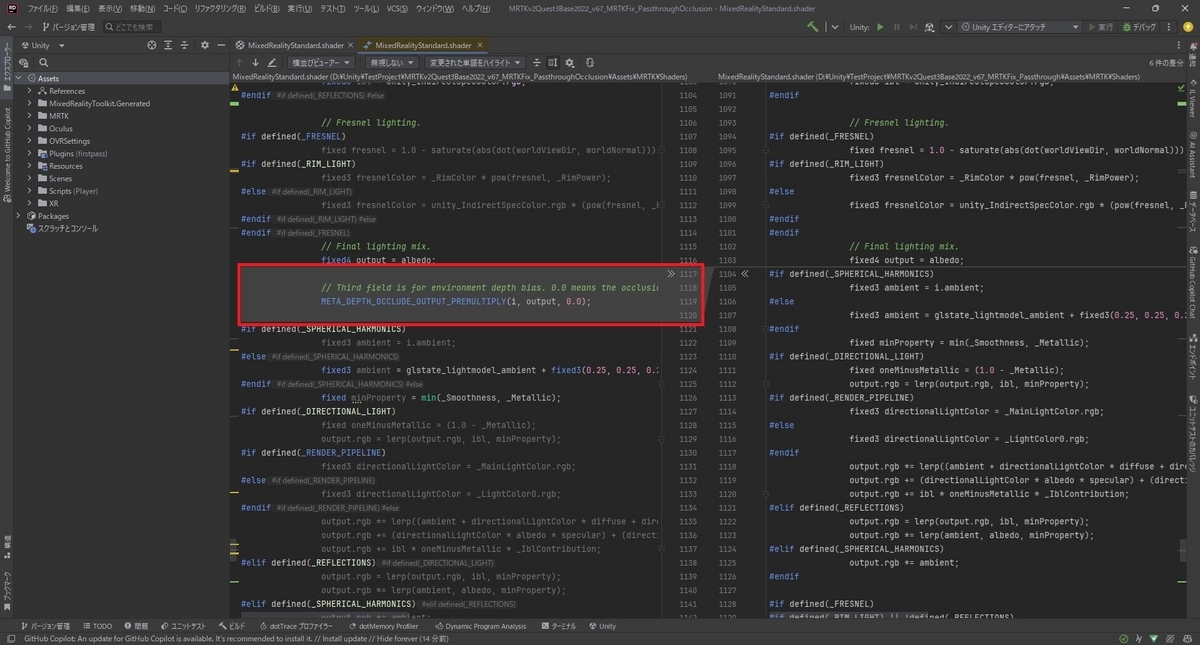1200x645 pixels.
Task: Open notifications bell on right sidebar
Action: pos(1193,48)
